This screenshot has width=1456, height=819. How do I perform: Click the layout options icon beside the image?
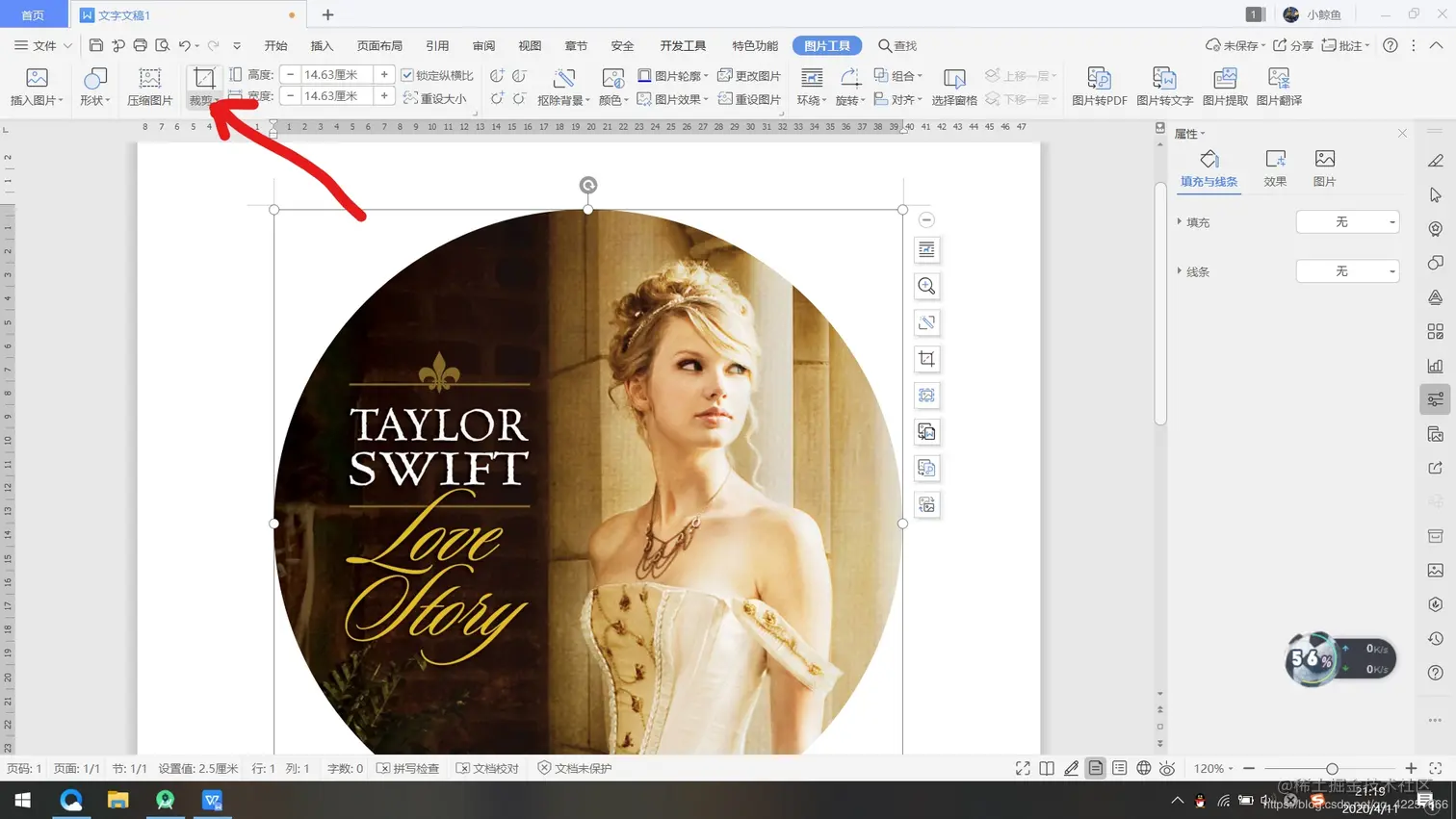point(926,250)
